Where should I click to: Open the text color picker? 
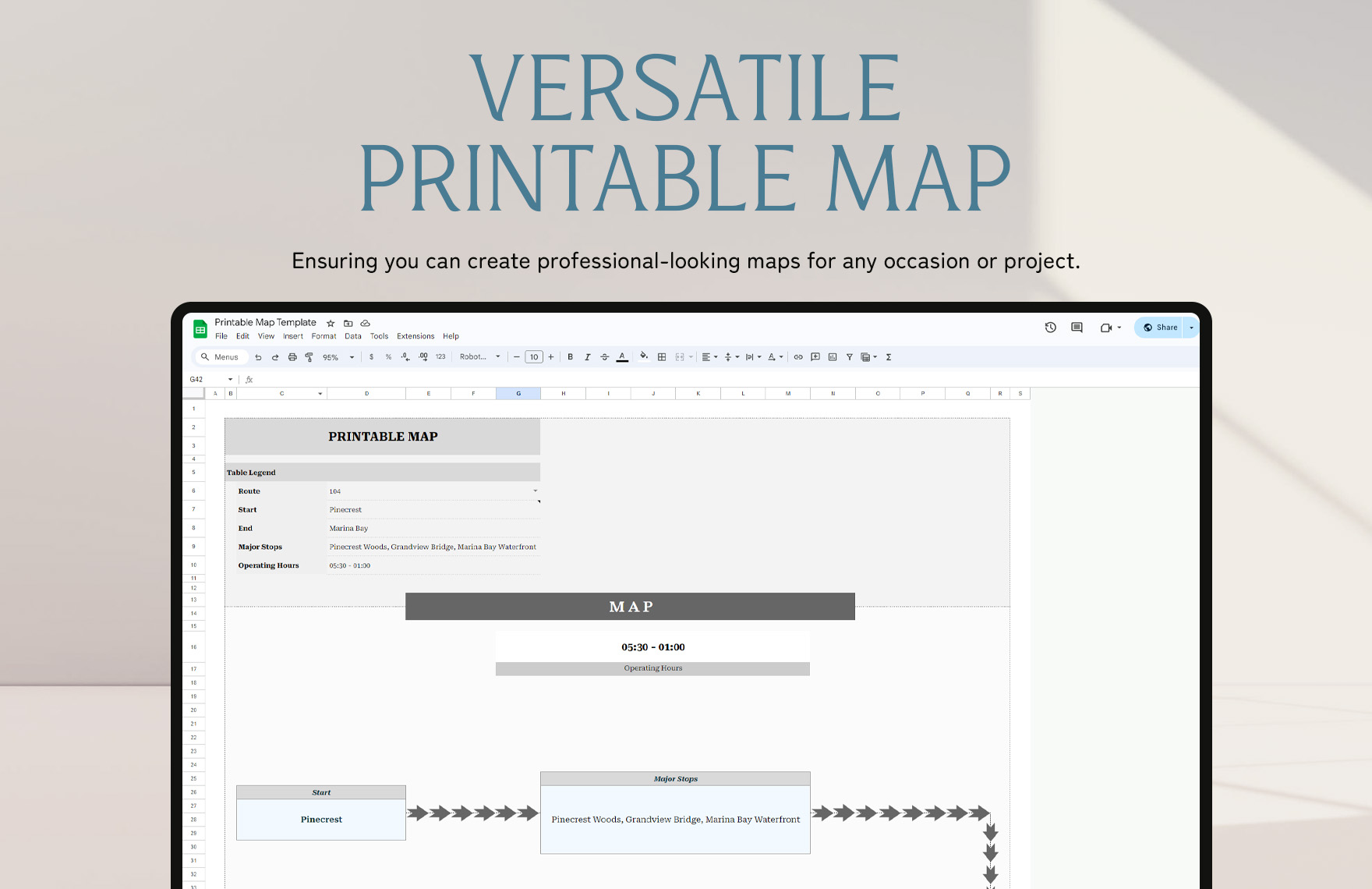click(622, 356)
